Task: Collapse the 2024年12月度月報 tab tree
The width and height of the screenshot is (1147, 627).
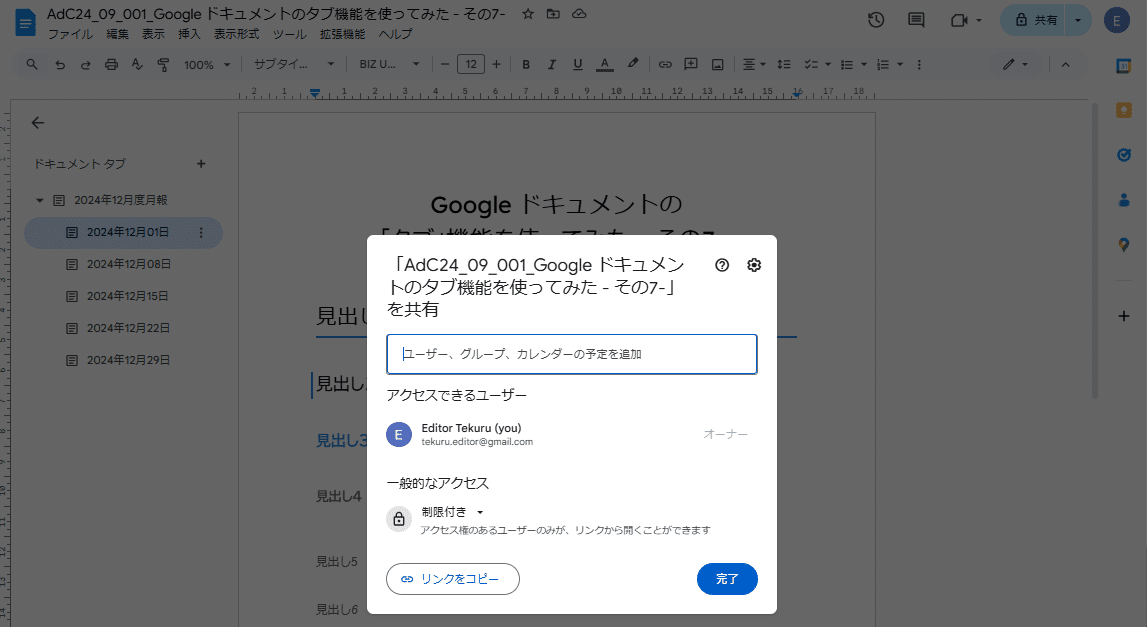Action: 40,200
